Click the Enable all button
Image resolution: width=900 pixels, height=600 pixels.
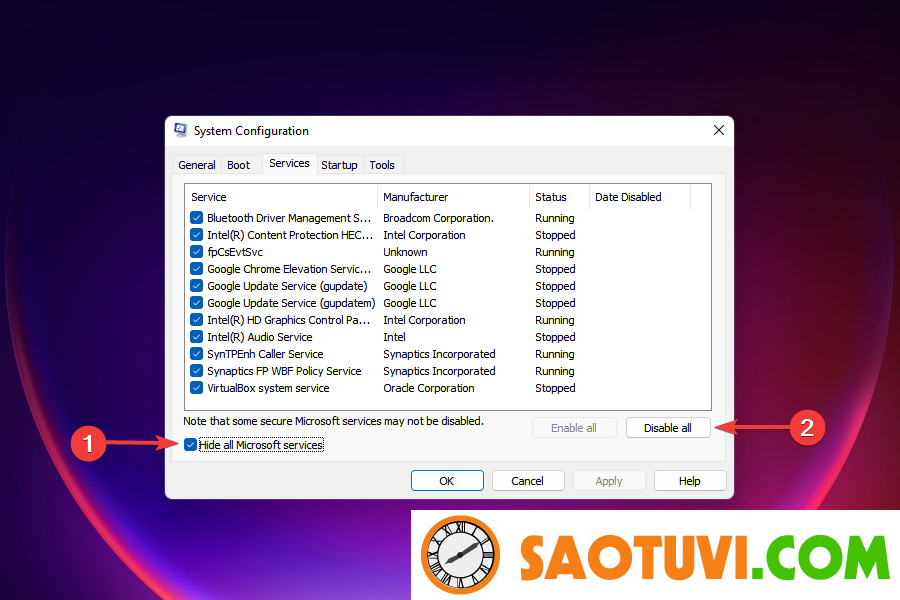point(574,427)
